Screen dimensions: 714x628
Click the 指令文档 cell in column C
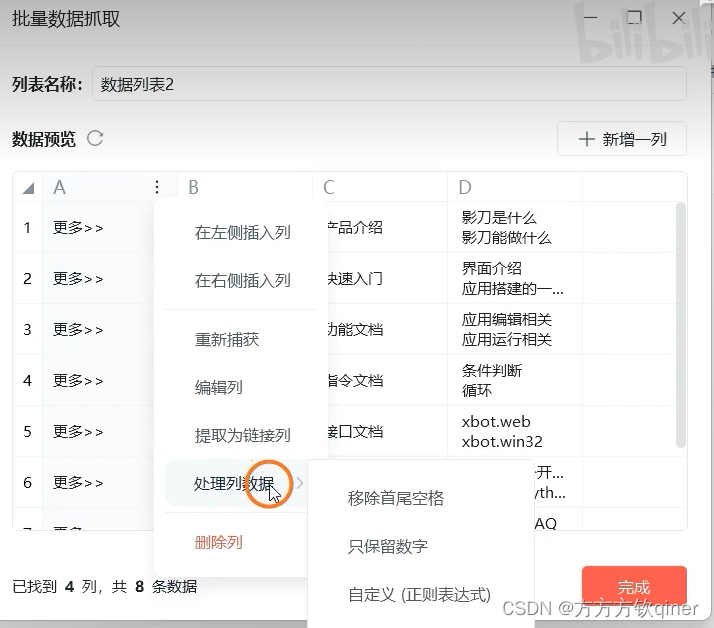388,380
